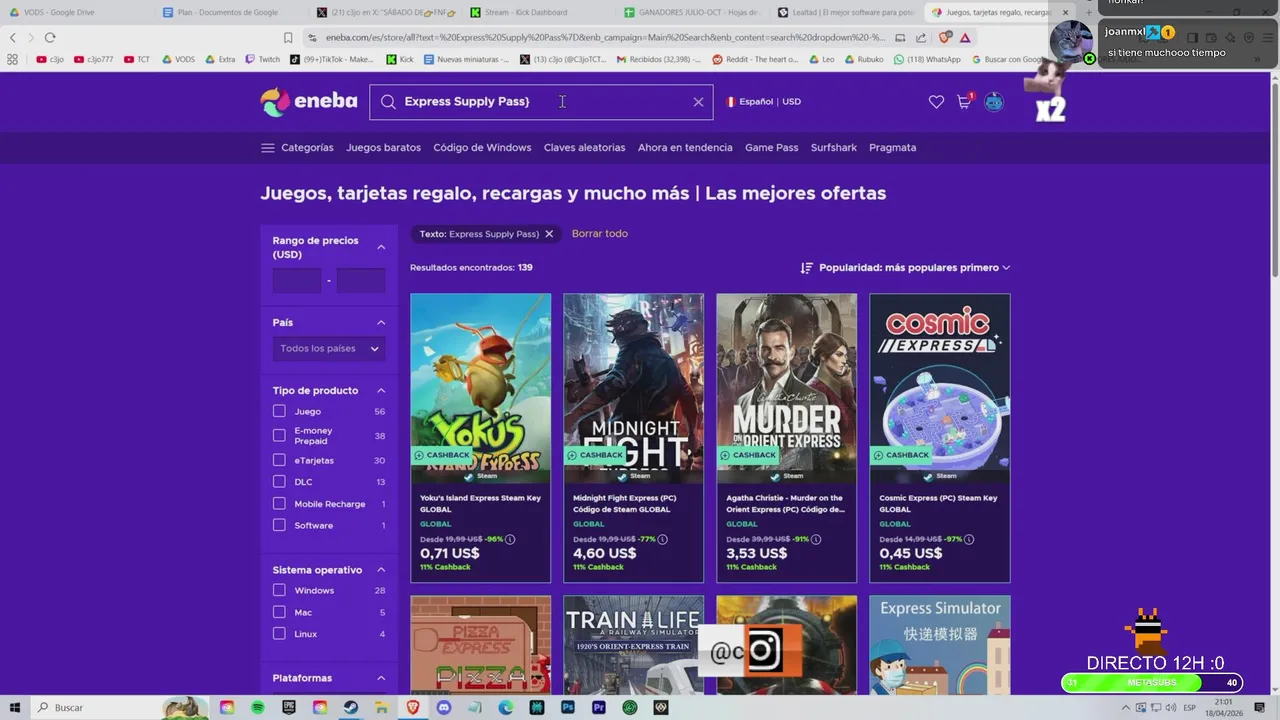Open the Twitch bookmark
1280x720 pixels.
[x=263, y=59]
